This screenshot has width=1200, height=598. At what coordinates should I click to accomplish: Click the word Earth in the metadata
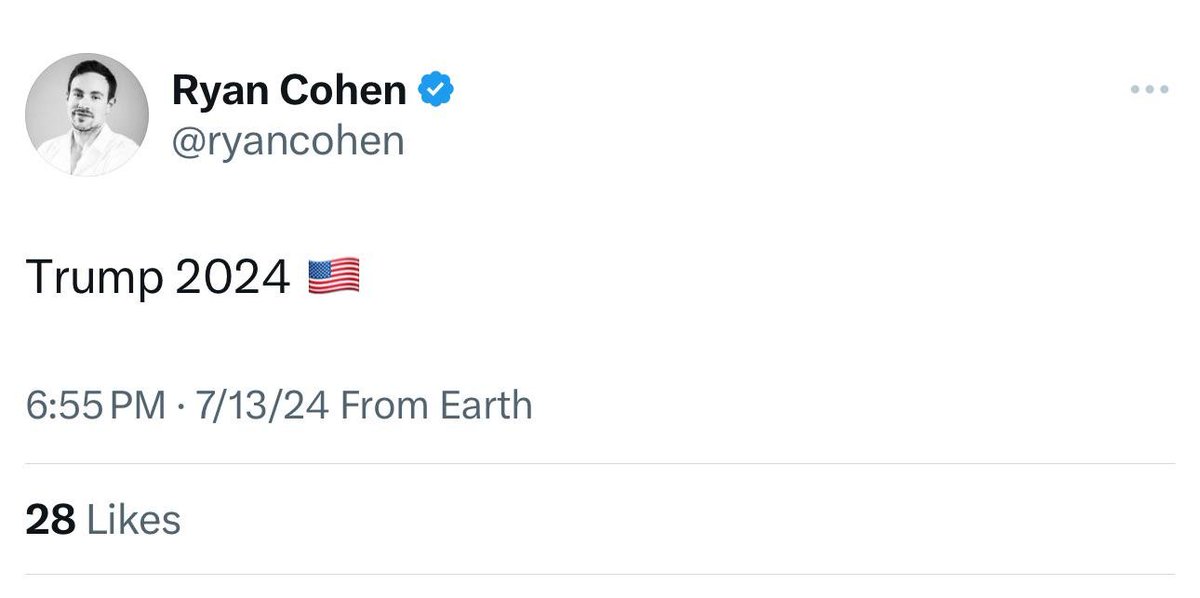tap(485, 406)
